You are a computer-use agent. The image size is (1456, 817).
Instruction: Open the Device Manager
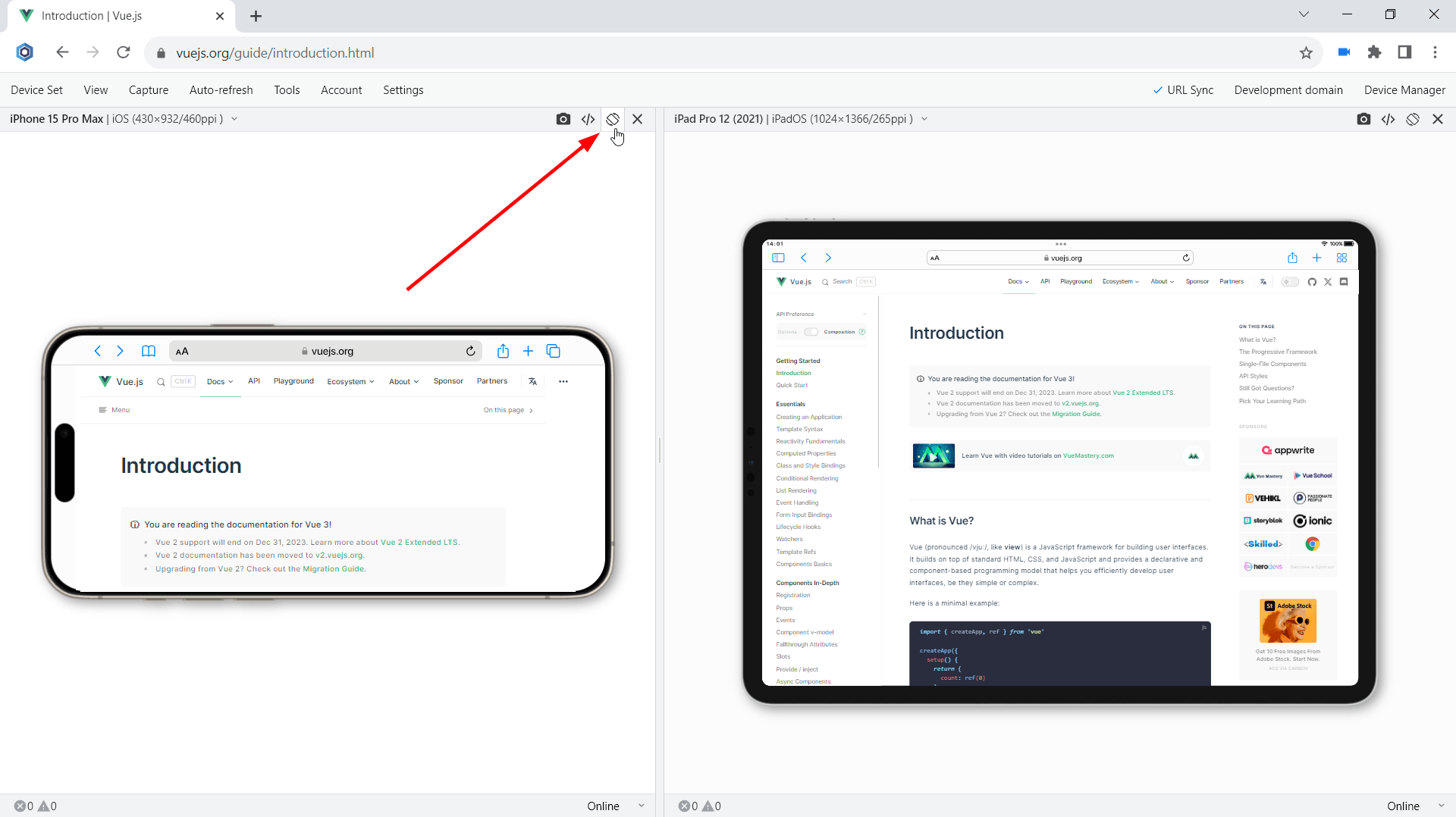coord(1404,89)
